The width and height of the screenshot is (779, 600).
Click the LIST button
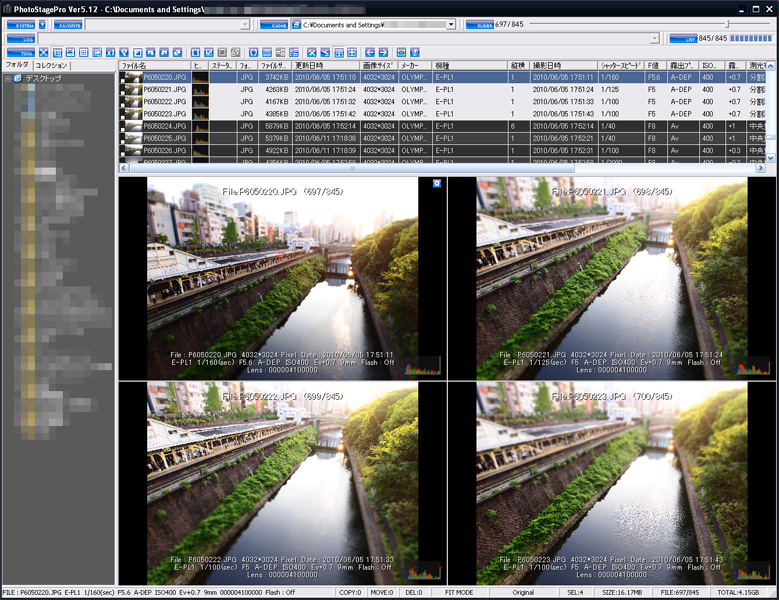point(684,39)
